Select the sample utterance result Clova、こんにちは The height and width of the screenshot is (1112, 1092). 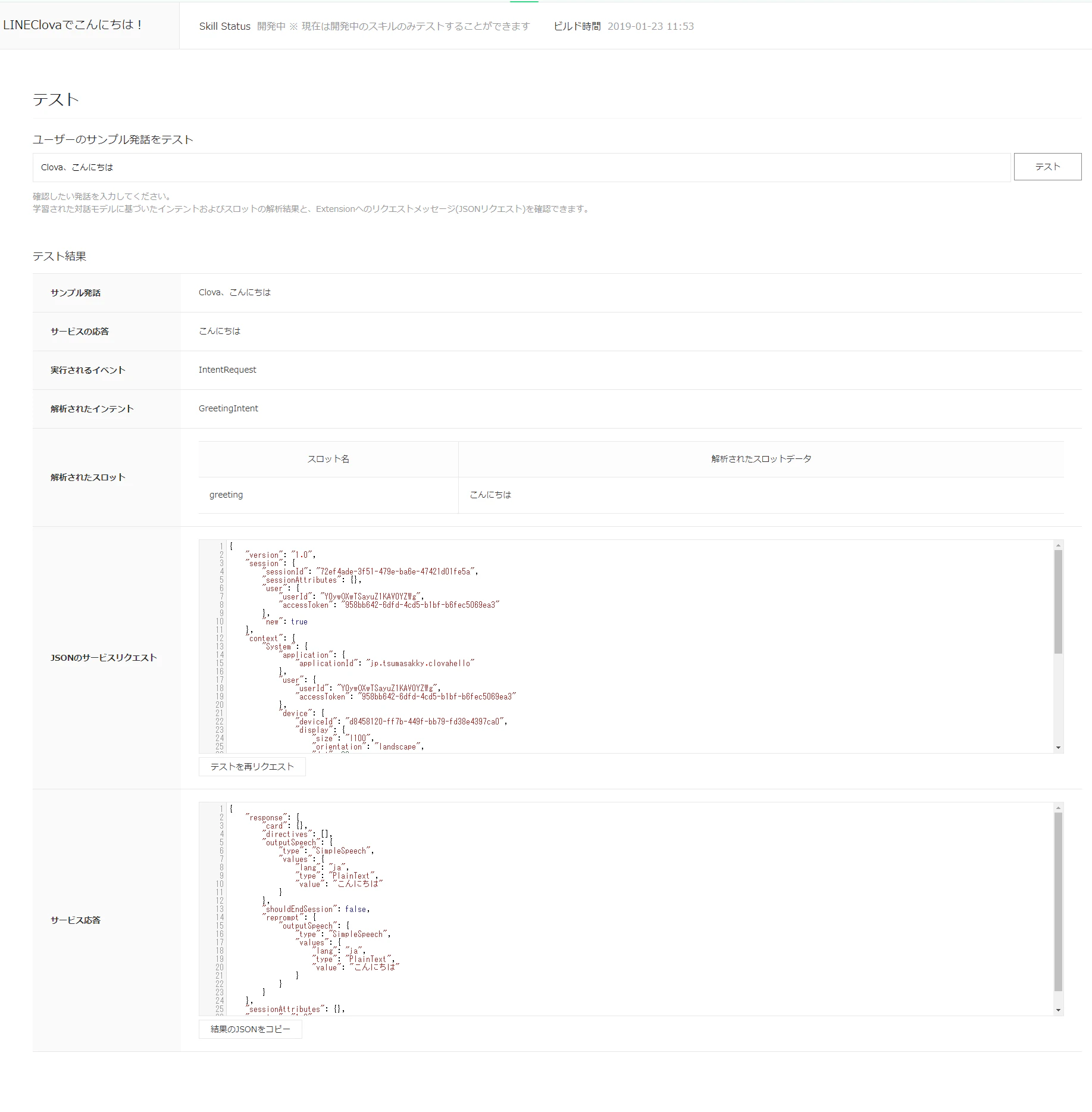point(234,292)
